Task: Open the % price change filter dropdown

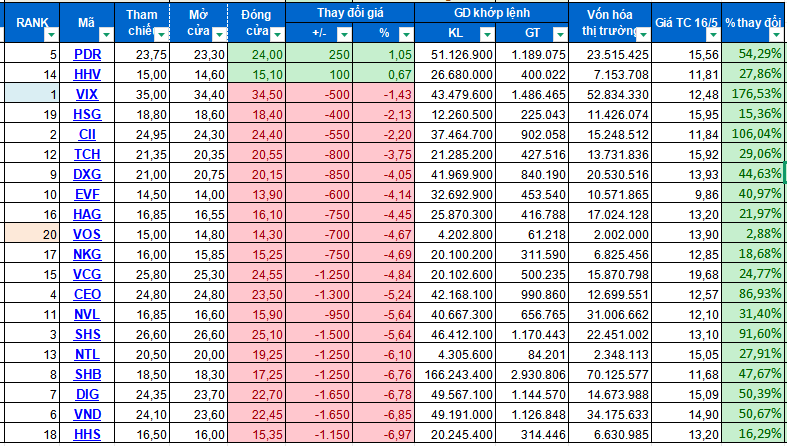Action: tap(406, 34)
